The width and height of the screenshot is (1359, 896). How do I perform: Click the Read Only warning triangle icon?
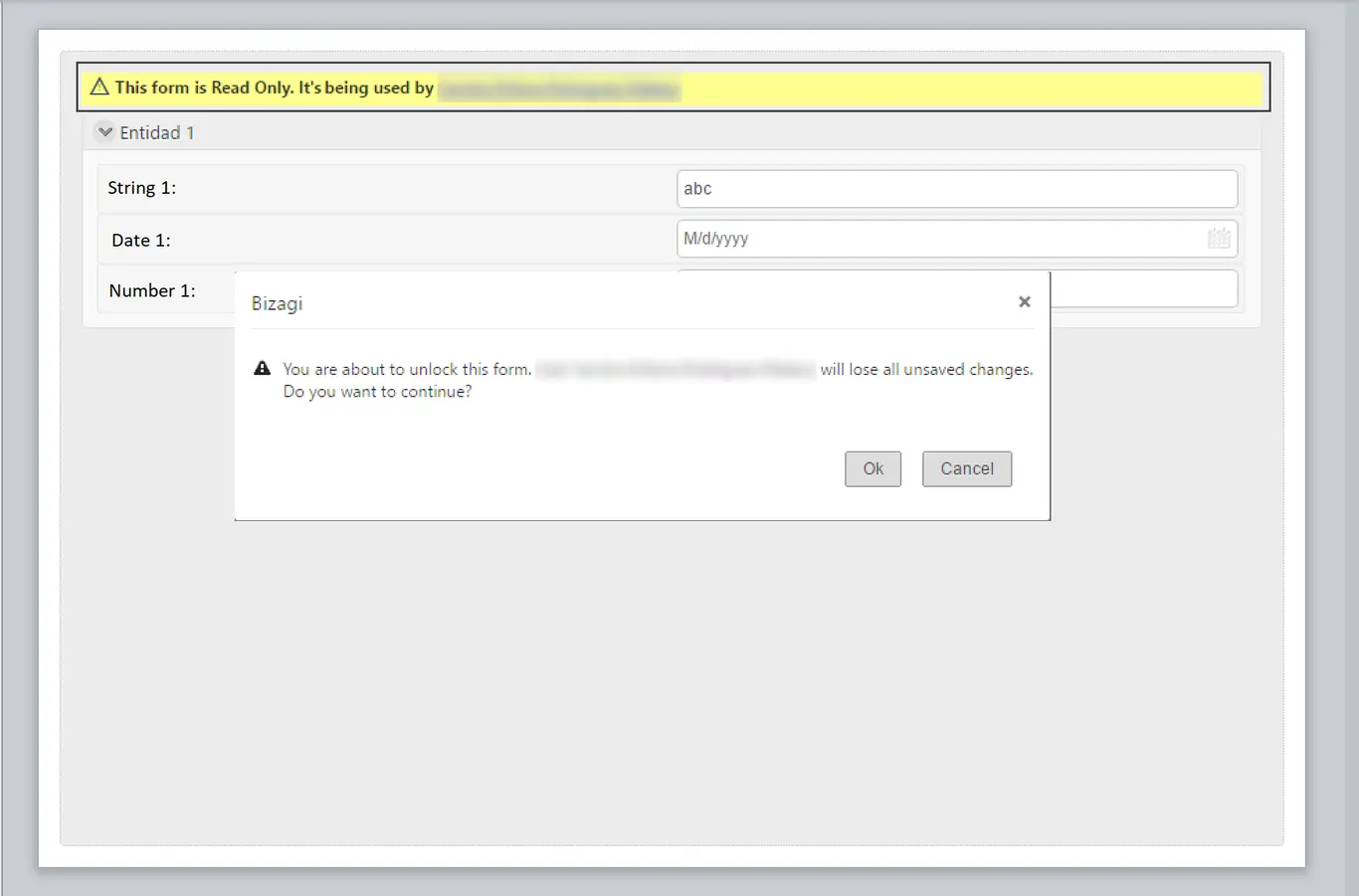99,88
